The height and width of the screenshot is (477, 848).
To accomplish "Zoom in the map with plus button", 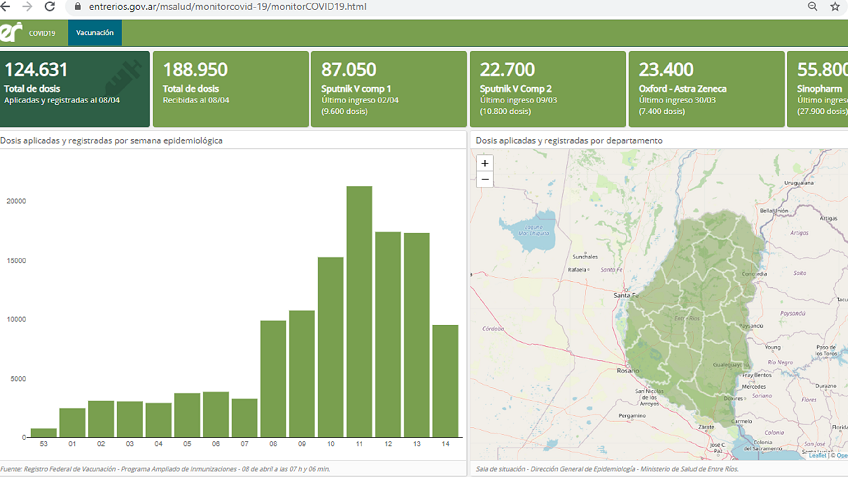I will (x=485, y=163).
